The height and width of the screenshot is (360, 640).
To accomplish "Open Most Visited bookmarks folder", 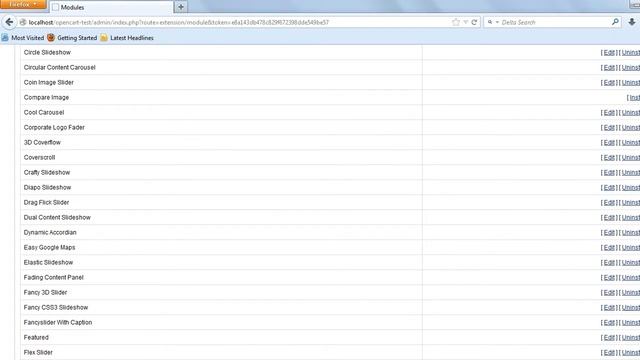I will pyautogui.click(x=23, y=38).
